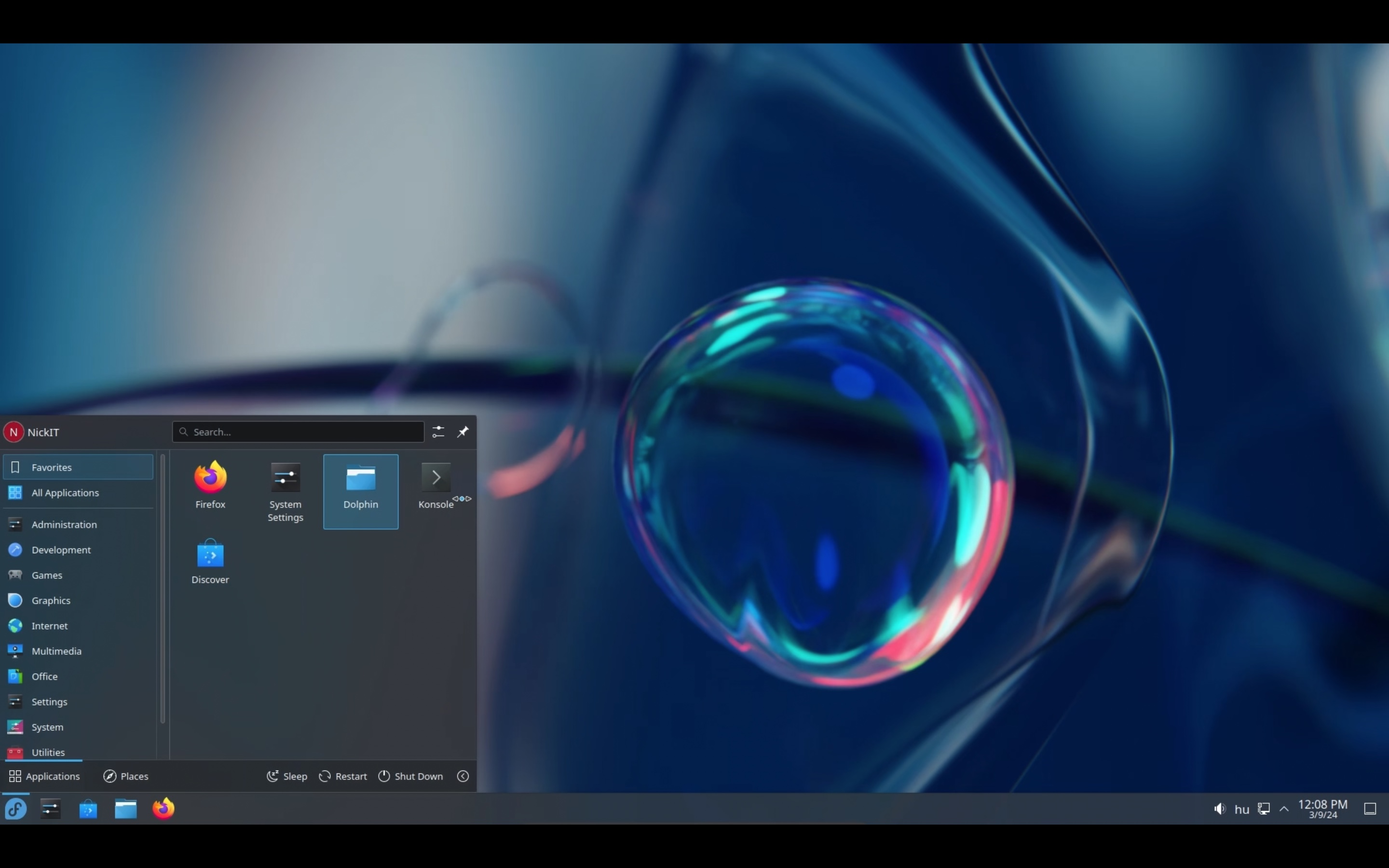Select the All Applications category
This screenshot has width=1389, height=868.
pos(65,492)
